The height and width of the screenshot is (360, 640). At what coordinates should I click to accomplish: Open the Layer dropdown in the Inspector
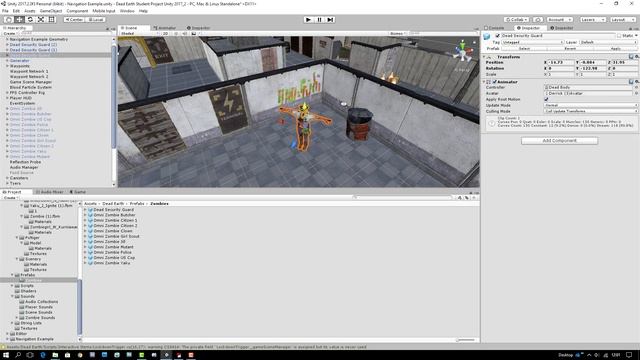click(x=608, y=42)
